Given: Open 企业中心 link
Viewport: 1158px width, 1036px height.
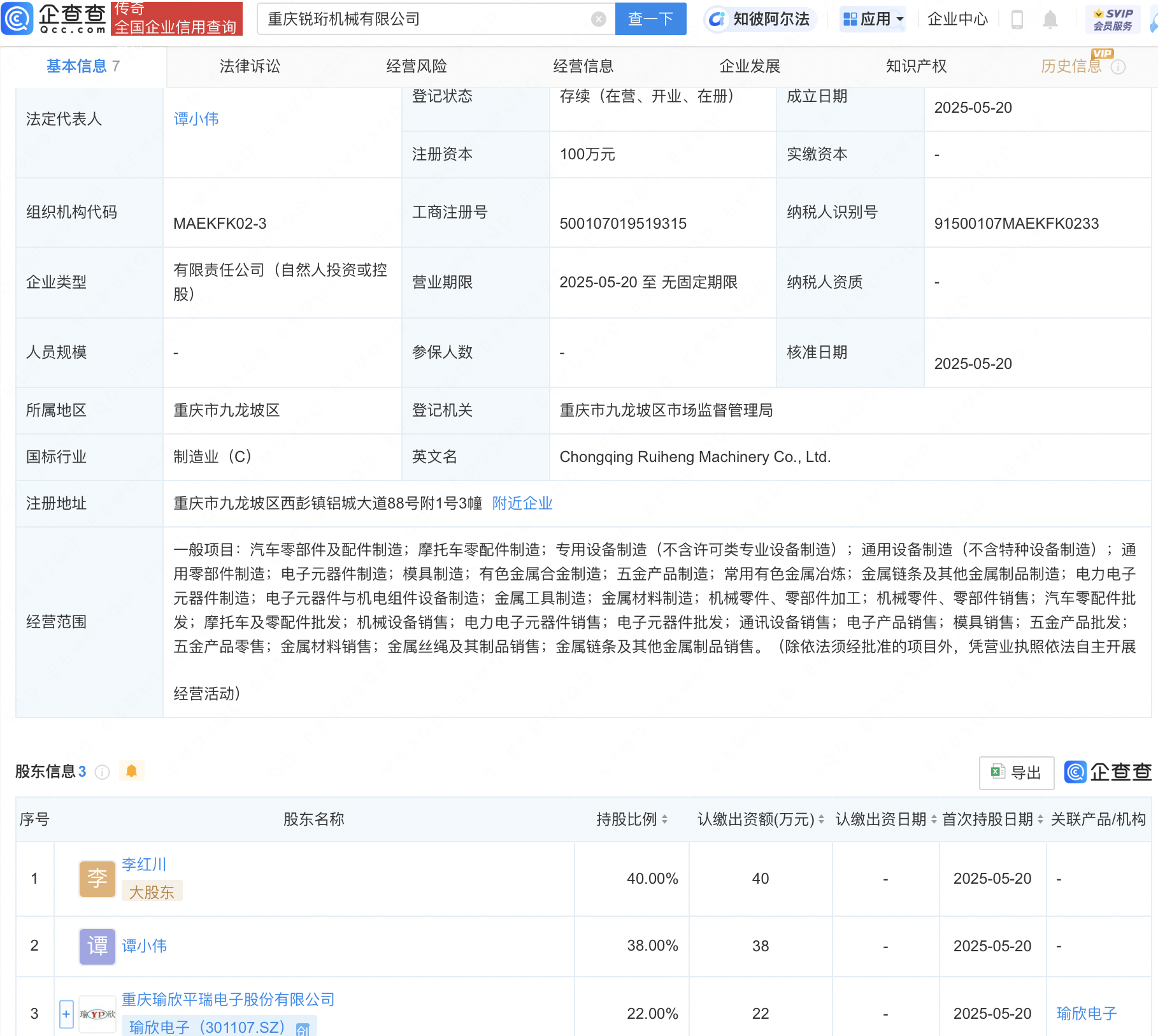Looking at the screenshot, I should 957,19.
